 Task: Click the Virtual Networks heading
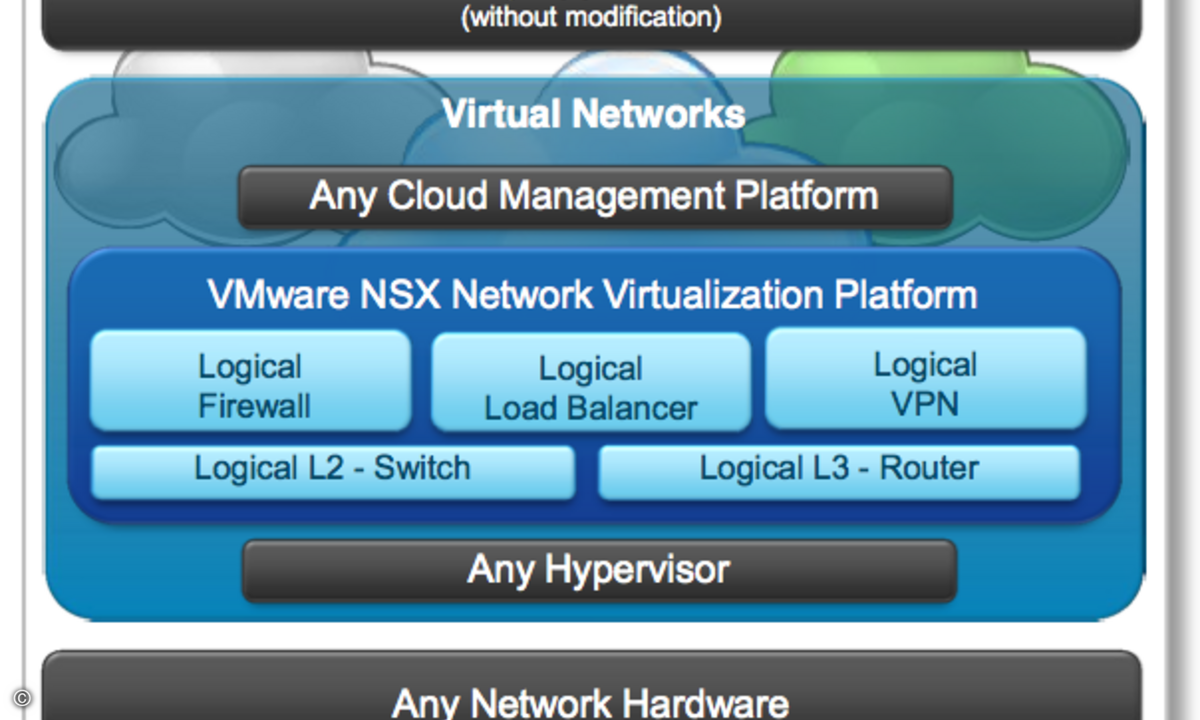pyautogui.click(x=594, y=114)
